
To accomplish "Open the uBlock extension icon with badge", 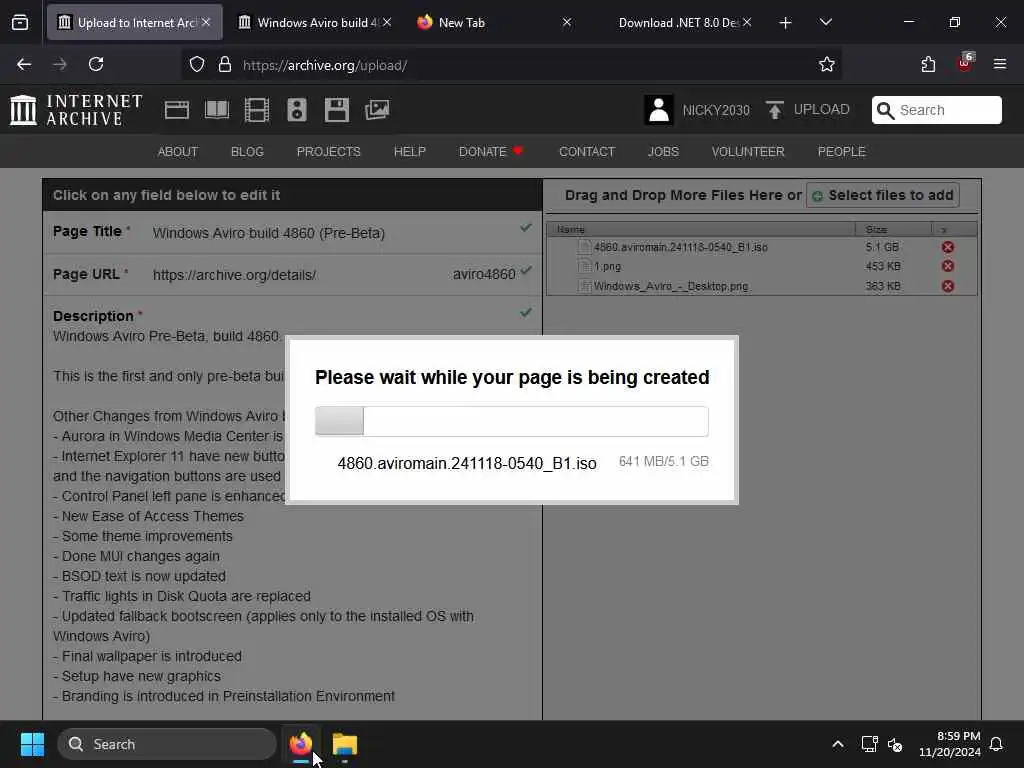I will coord(965,63).
